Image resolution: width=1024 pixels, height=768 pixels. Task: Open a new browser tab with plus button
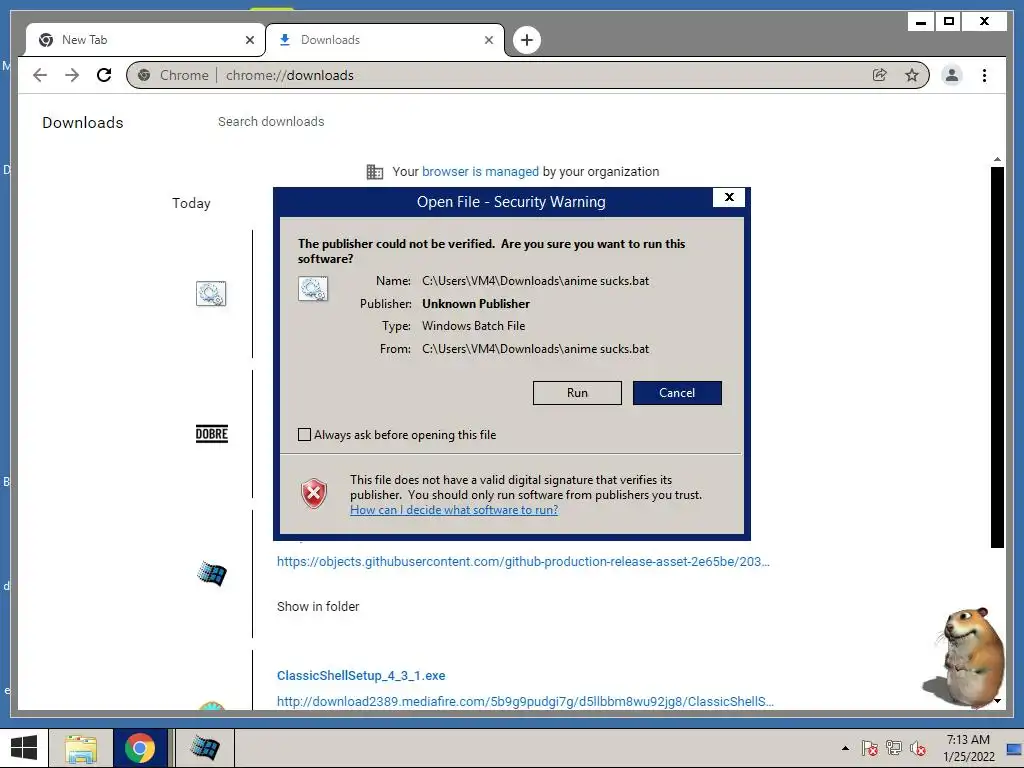tap(526, 40)
